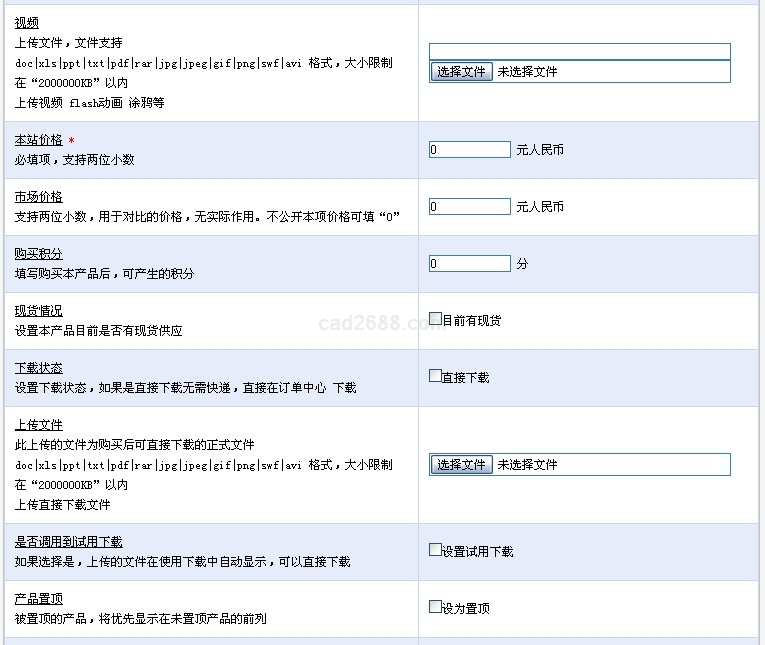
Task: Click the empty text field in the 视频 row
Action: 579,52
